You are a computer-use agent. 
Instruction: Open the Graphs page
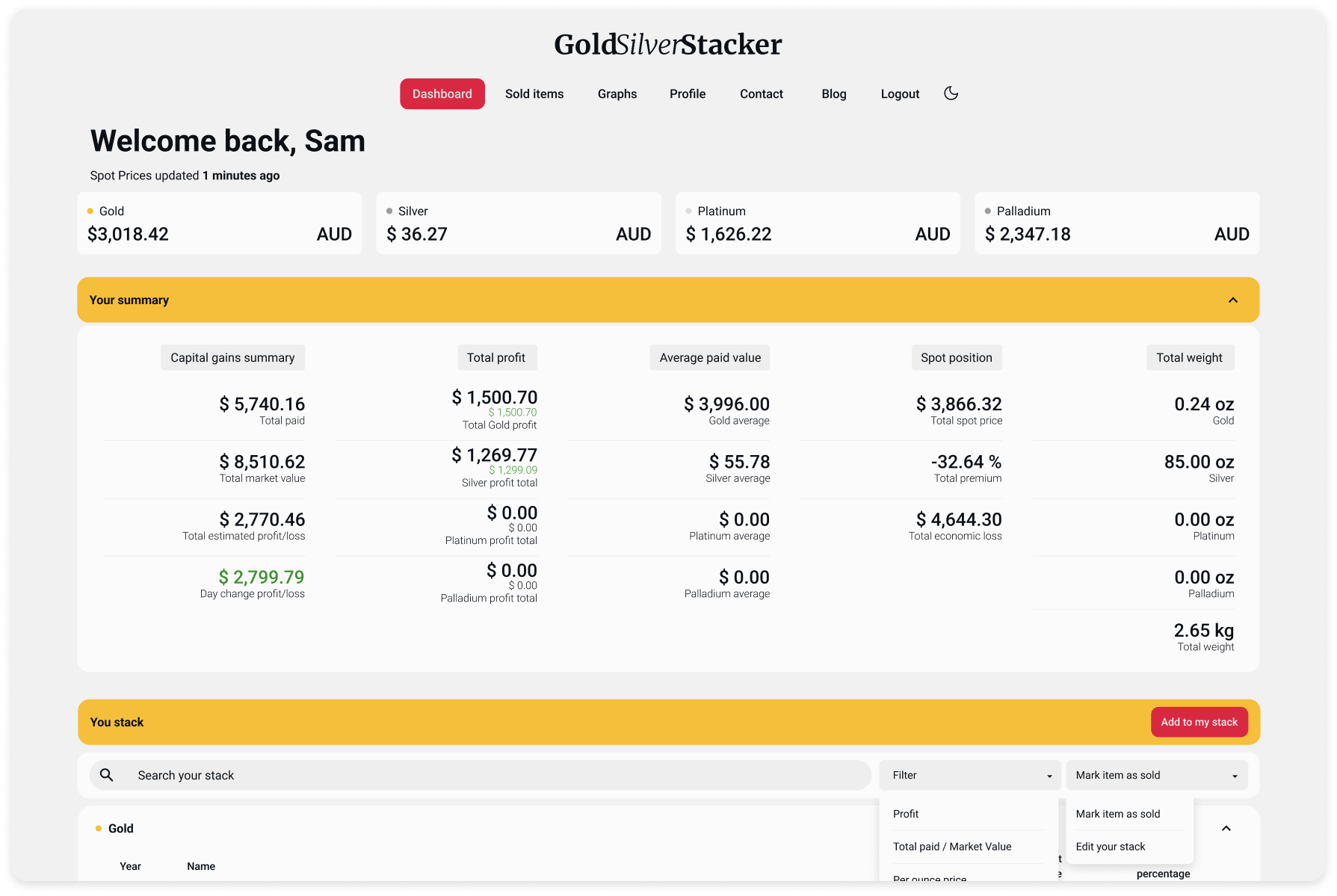617,94
